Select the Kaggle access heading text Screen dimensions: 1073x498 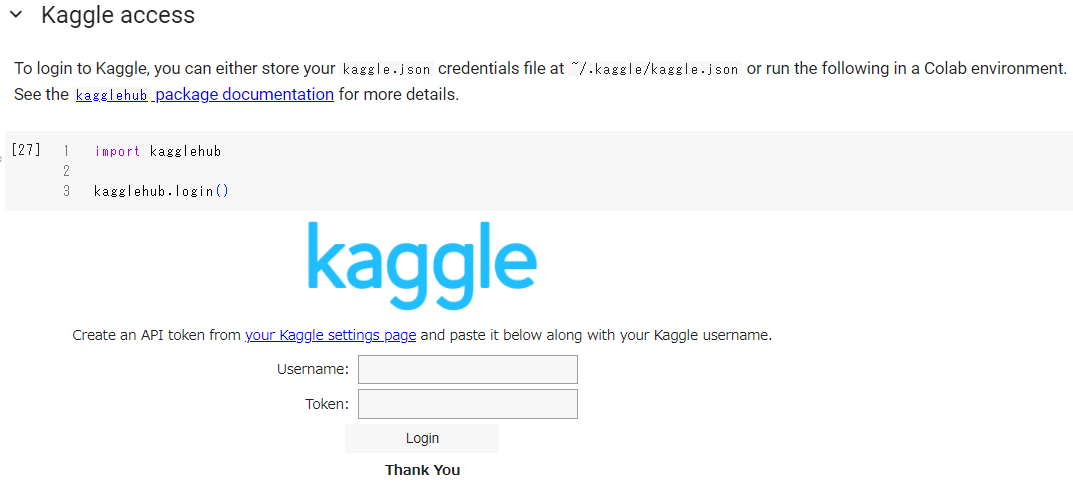click(x=118, y=15)
